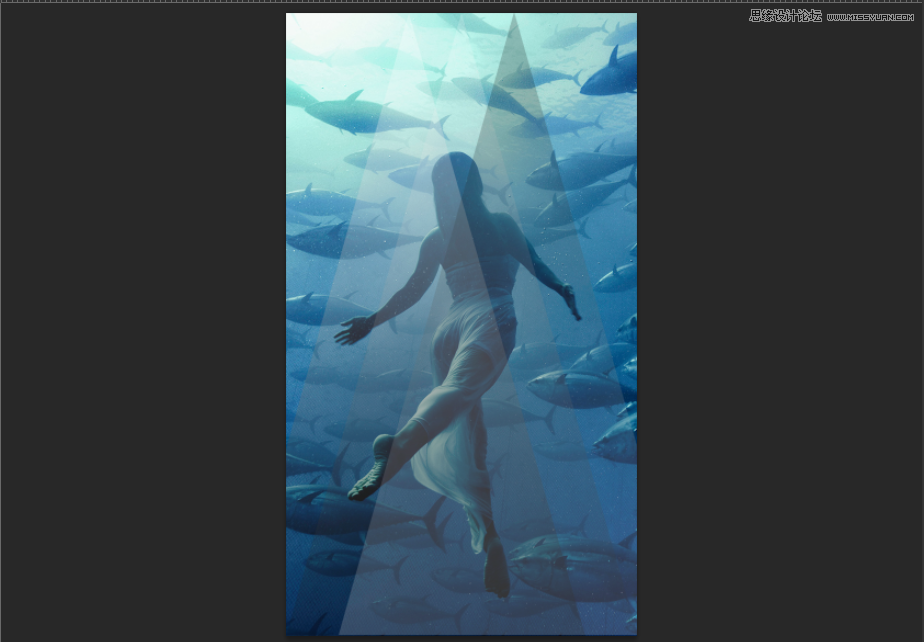Click the underwater swimmer artwork on canvas

461,324
